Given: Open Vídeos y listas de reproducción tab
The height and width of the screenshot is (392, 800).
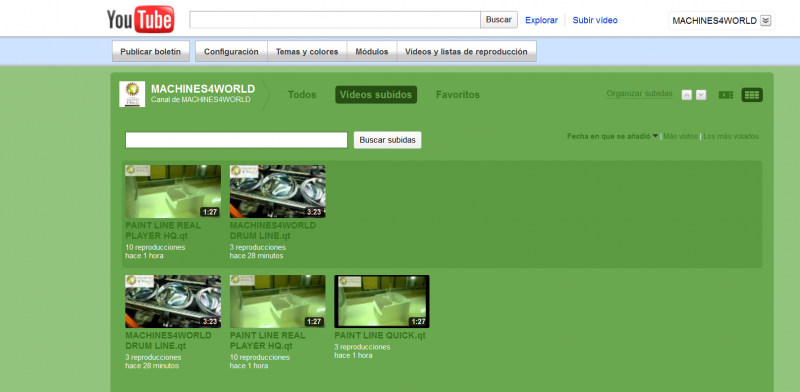Looking at the screenshot, I should (x=466, y=52).
